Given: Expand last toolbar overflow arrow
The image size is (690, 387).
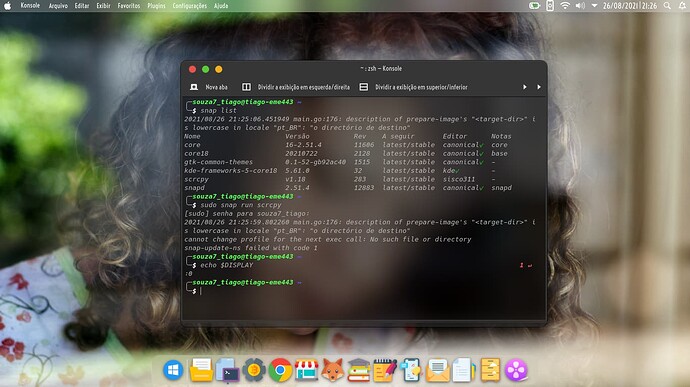Looking at the screenshot, I should [x=539, y=87].
